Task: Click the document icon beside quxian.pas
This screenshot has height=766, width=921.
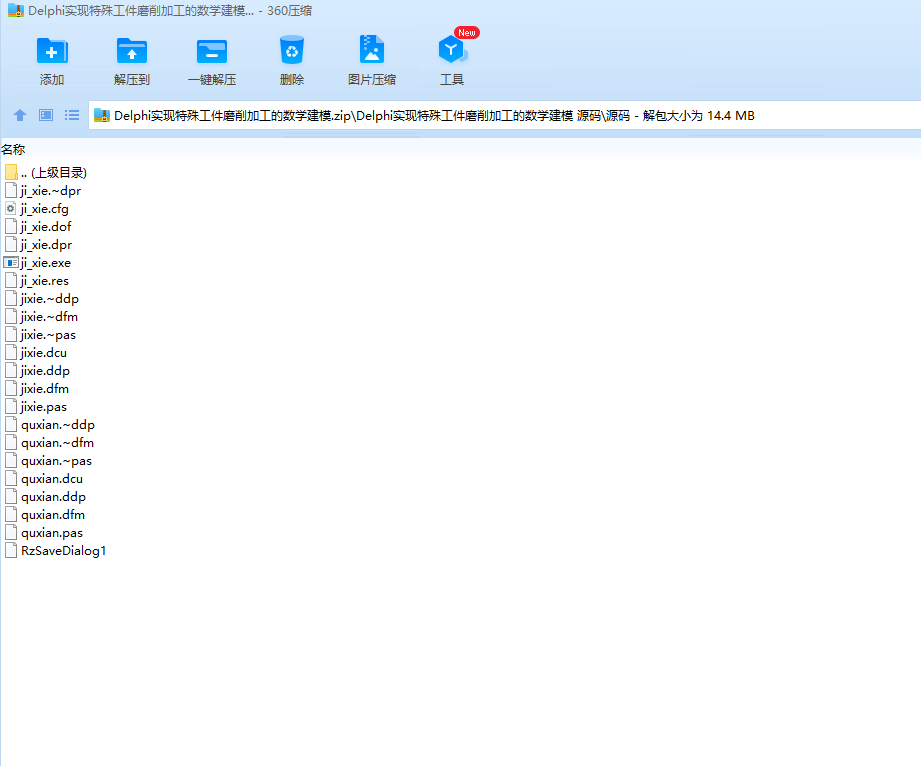Action: point(11,533)
